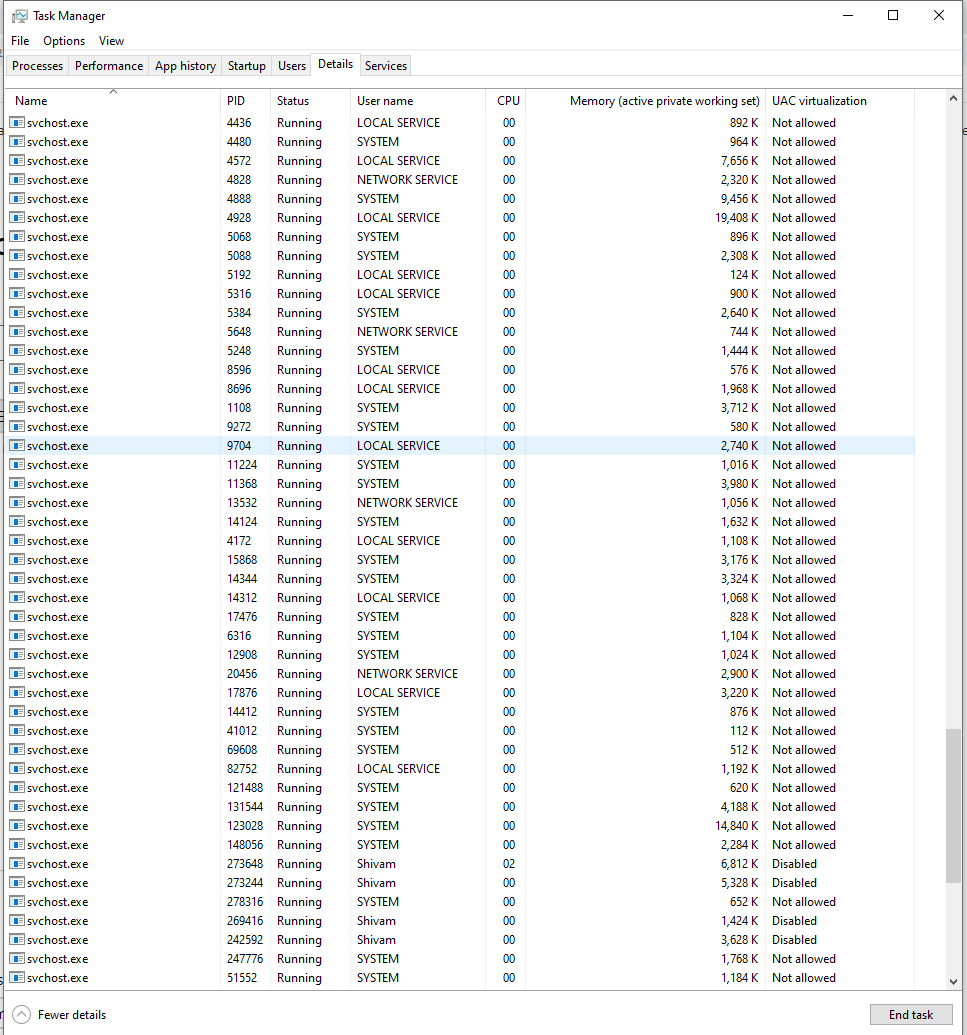The width and height of the screenshot is (967, 1035).
Task: Click the svchost.exe icon for PID 82752
Action: tap(17, 769)
